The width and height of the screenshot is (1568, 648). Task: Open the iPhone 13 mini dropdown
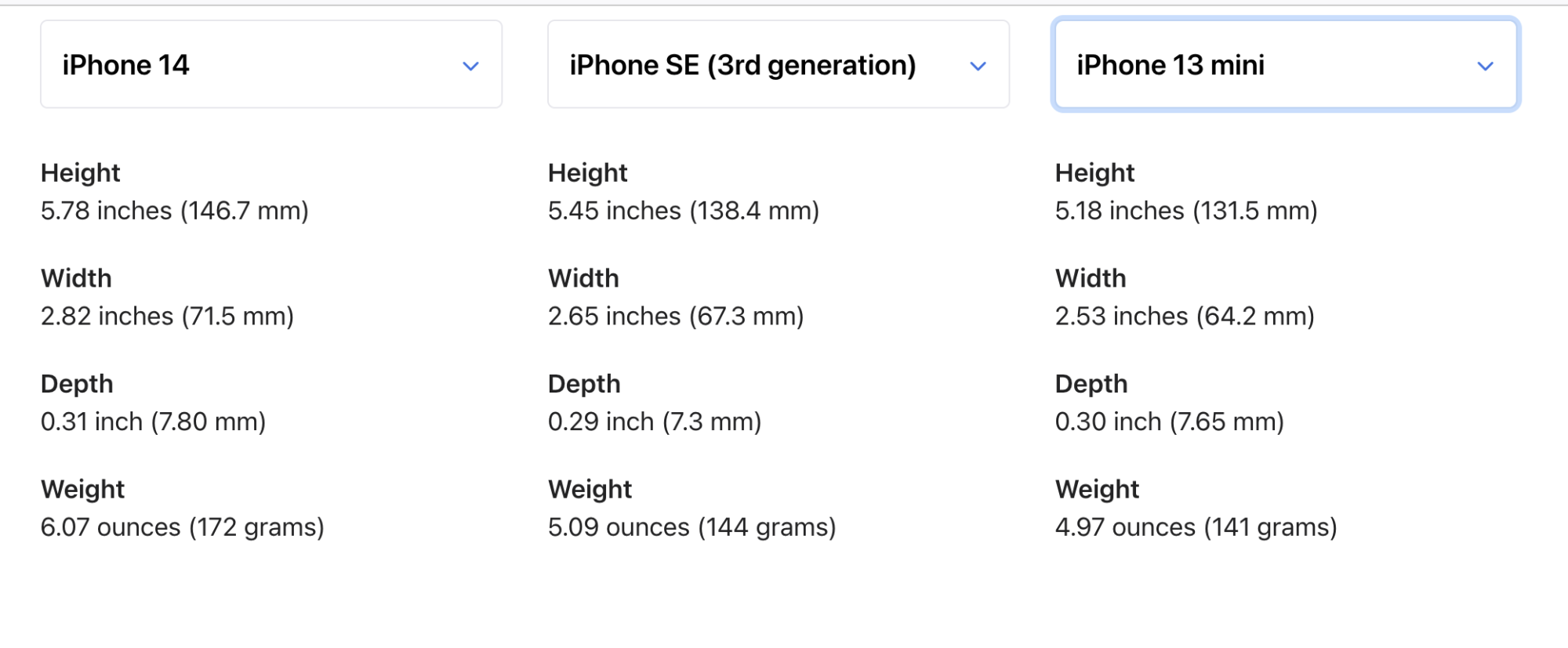point(1285,65)
